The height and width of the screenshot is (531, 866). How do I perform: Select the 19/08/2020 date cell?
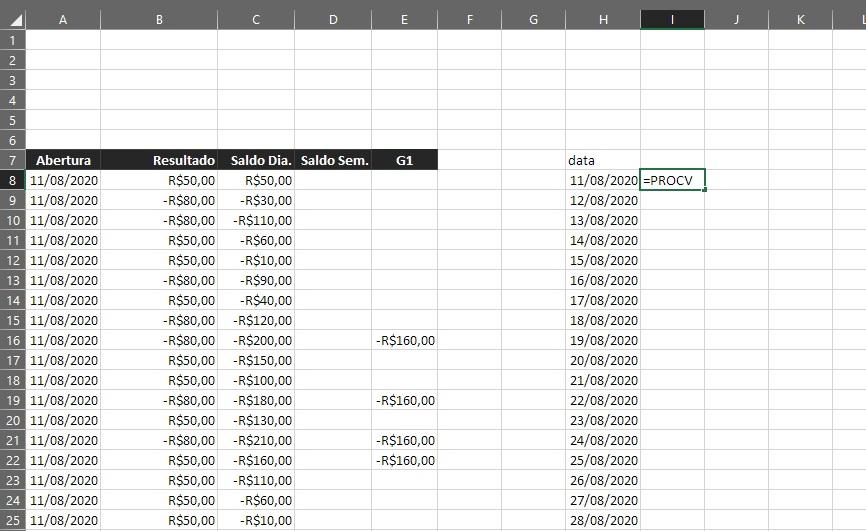(x=603, y=340)
